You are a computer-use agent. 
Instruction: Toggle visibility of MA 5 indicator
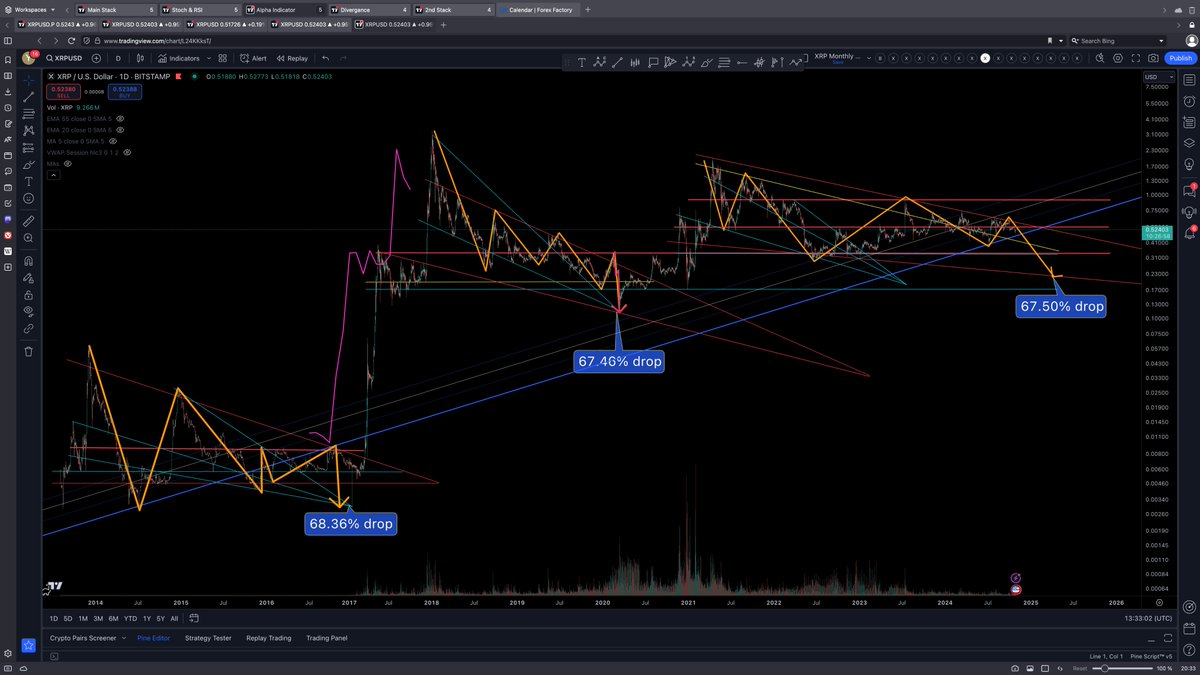[113, 141]
